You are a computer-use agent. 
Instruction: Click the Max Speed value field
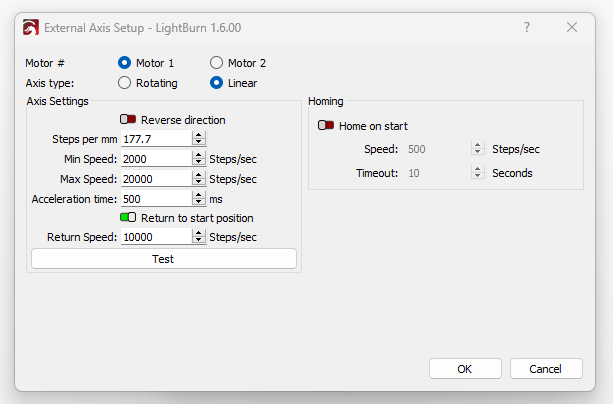tap(155, 179)
